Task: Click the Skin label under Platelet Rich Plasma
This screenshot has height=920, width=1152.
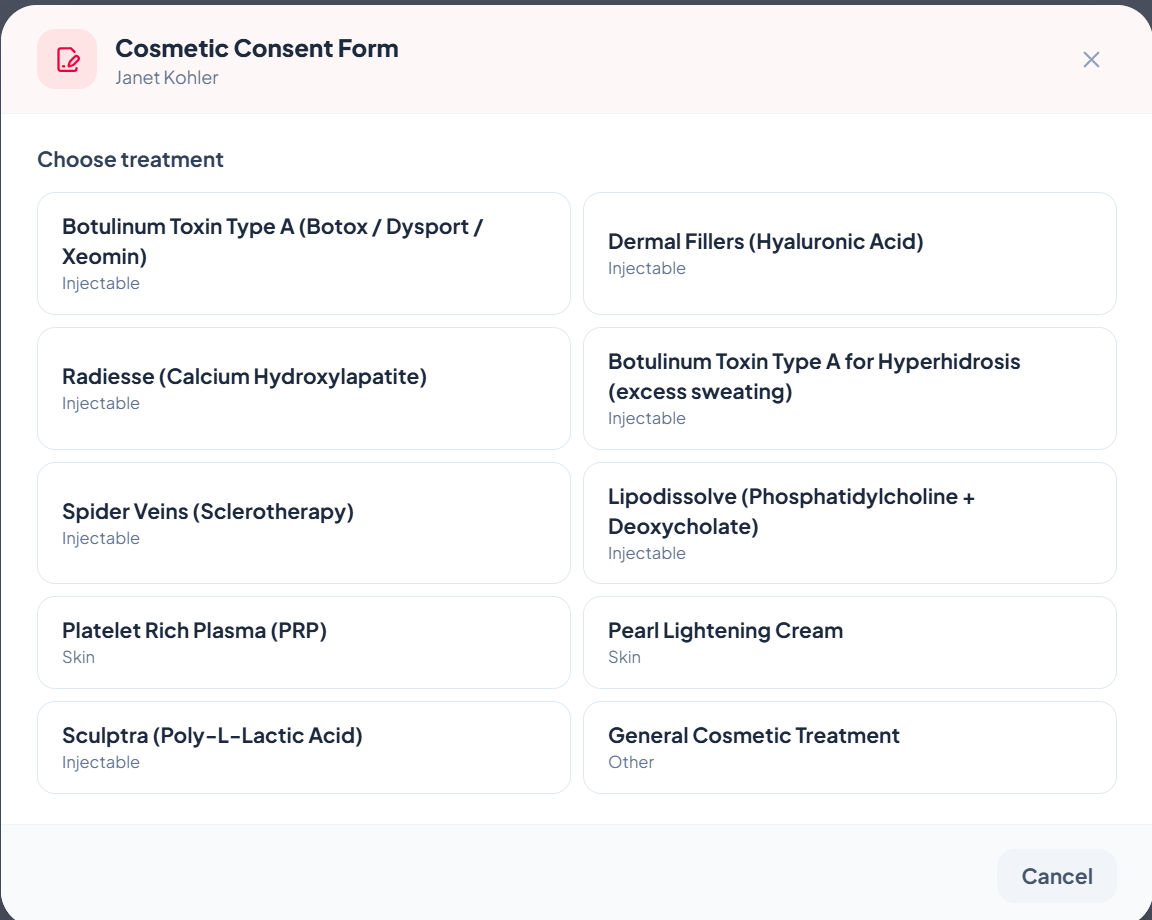Action: point(78,657)
